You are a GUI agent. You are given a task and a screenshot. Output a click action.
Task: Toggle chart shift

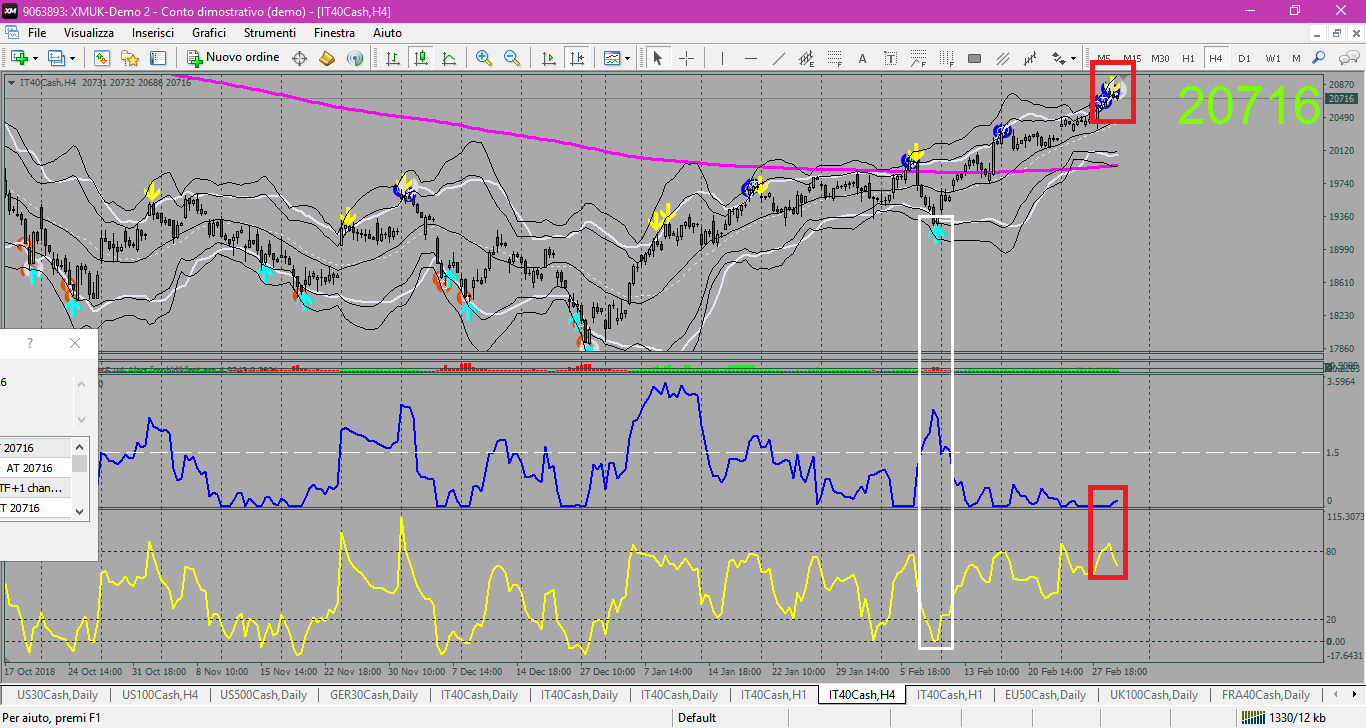click(x=576, y=58)
